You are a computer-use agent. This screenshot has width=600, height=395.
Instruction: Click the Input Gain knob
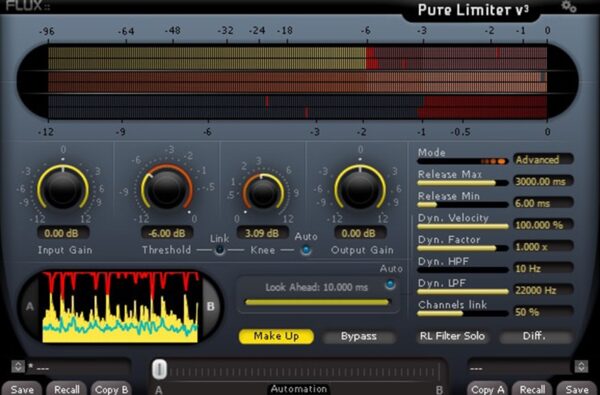63,189
